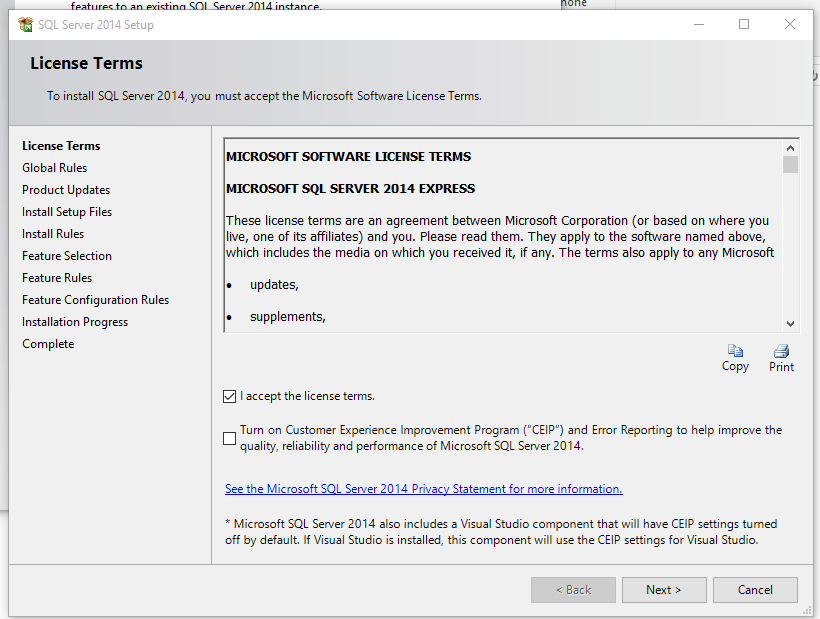820x619 pixels.
Task: Click the disabled Back button
Action: (573, 590)
